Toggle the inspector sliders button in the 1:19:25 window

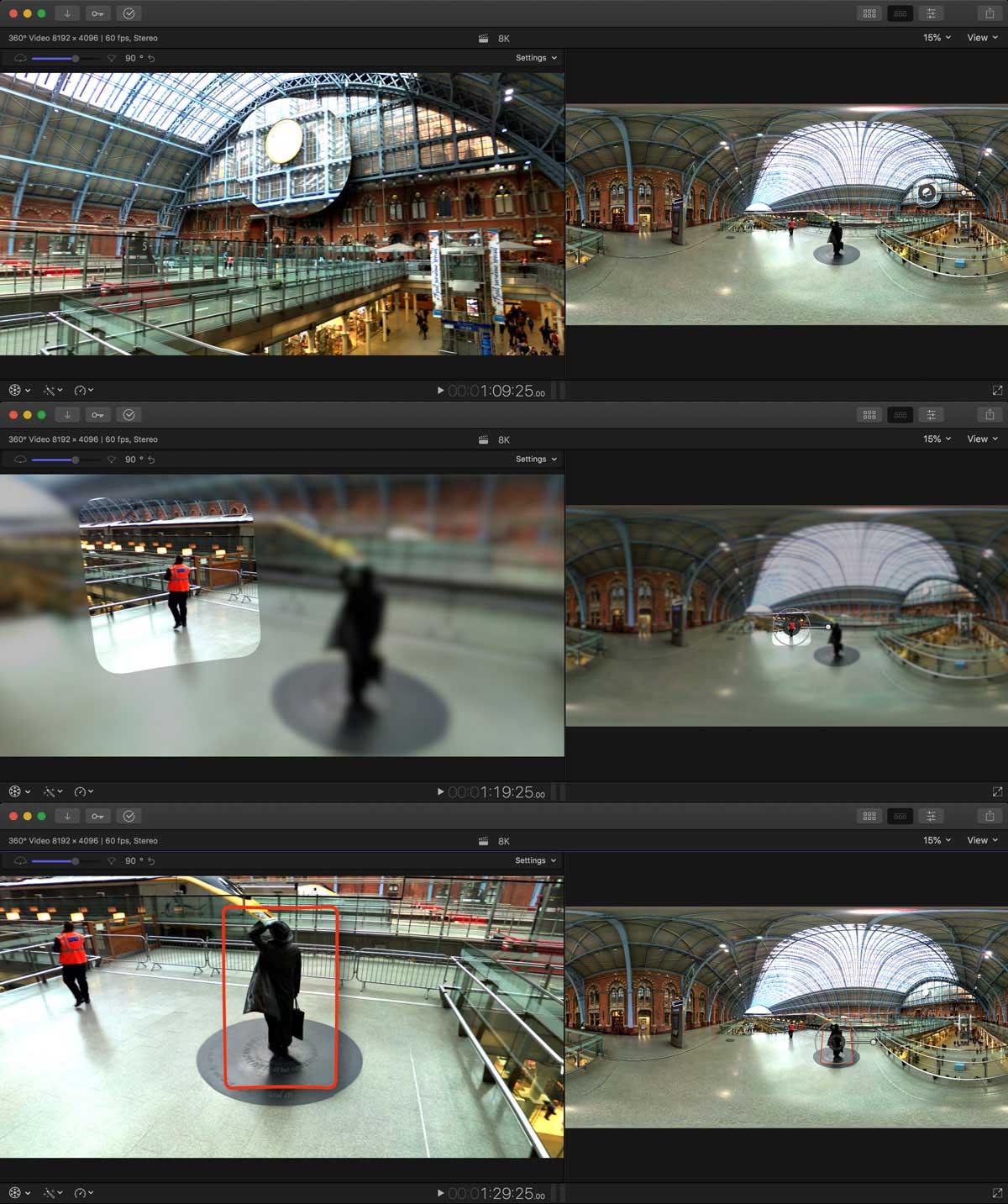point(931,415)
